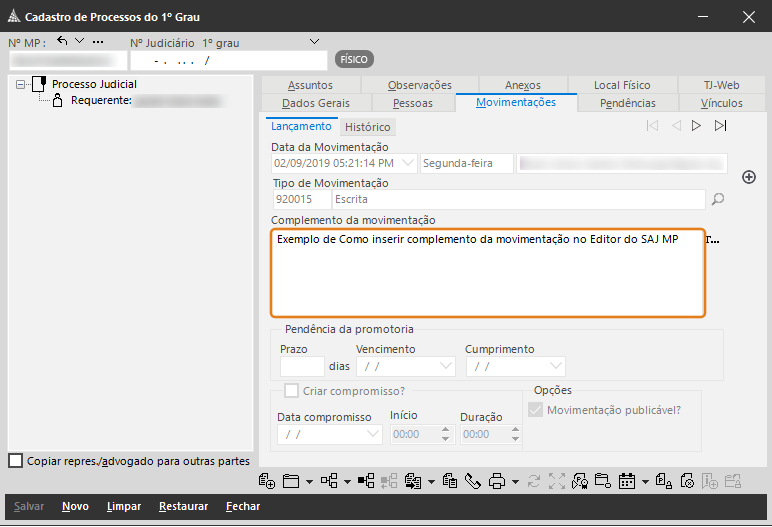Go to next movement record arrow
The image size is (772, 527).
697,126
